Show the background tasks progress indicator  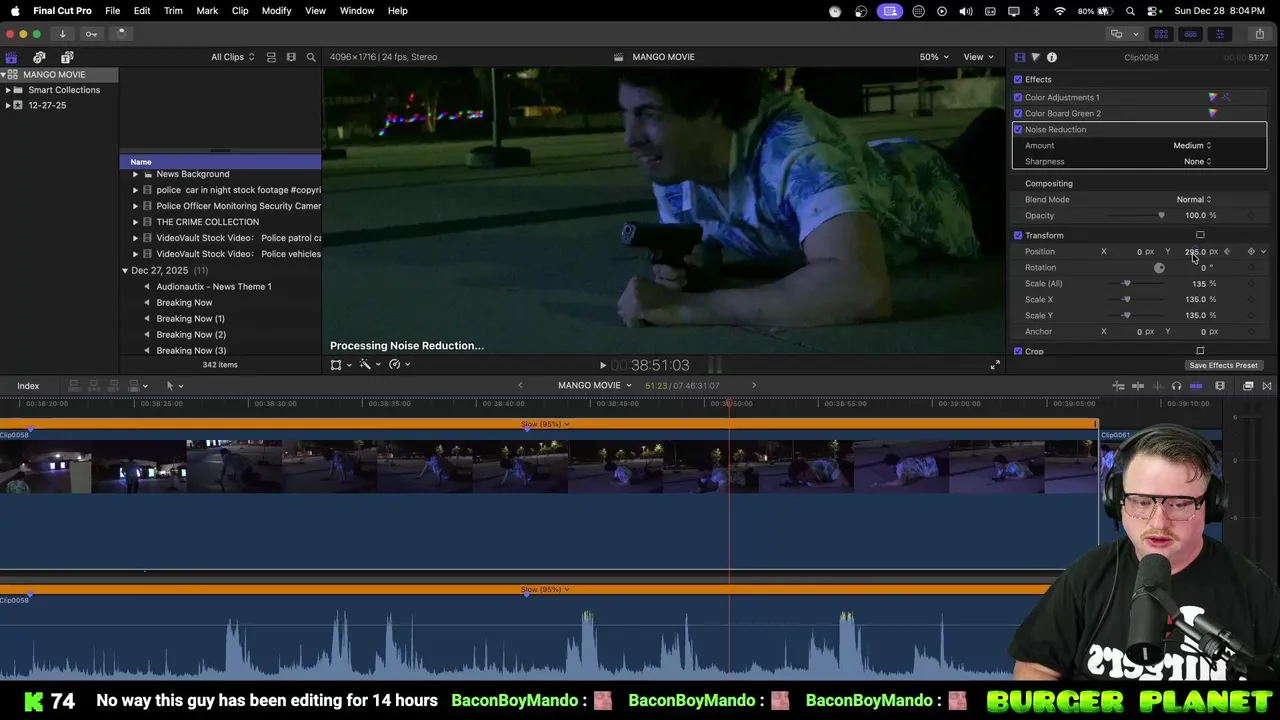pyautogui.click(x=120, y=33)
